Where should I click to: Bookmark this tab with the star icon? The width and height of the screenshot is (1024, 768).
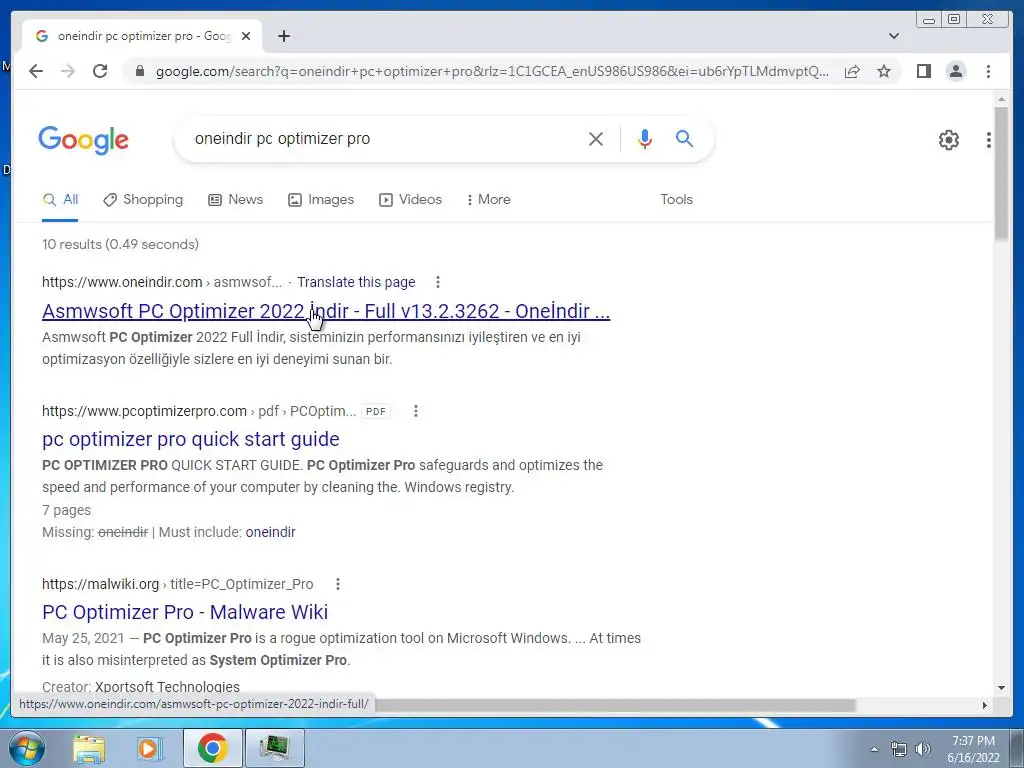884,71
